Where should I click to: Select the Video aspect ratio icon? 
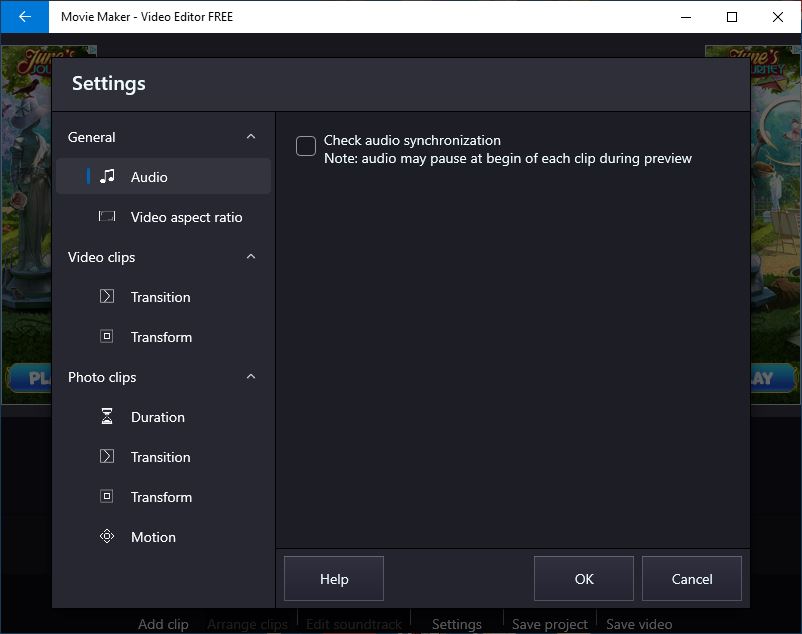107,216
